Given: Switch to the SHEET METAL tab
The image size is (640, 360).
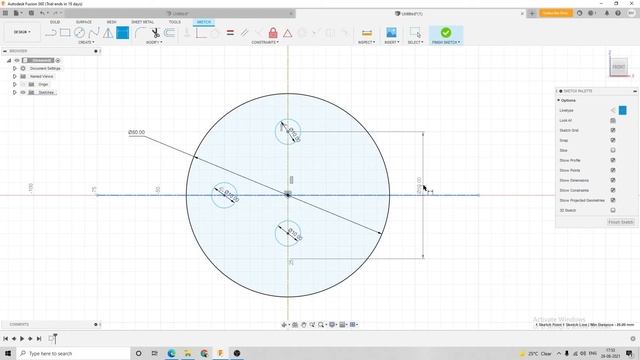Looking at the screenshot, I should (x=143, y=22).
